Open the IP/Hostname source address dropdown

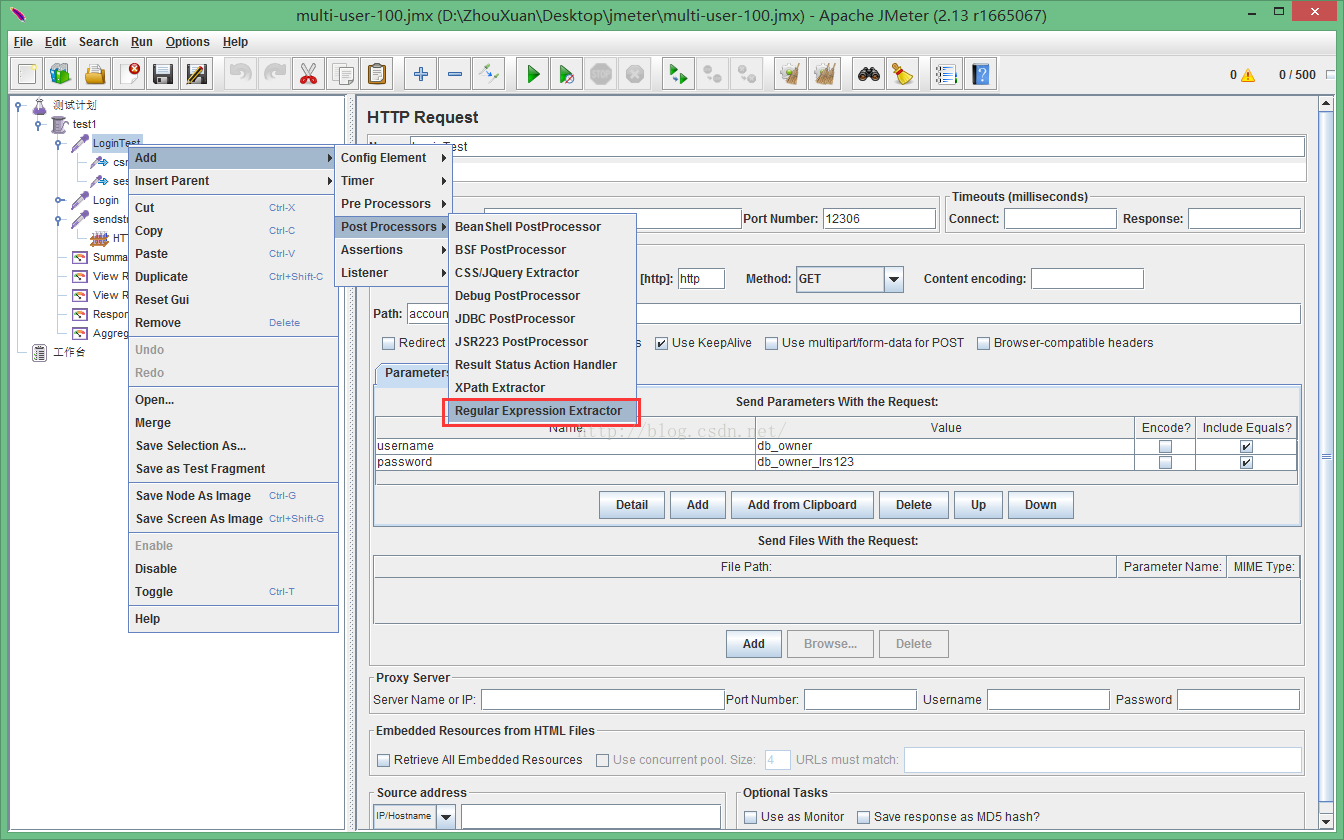(x=445, y=817)
